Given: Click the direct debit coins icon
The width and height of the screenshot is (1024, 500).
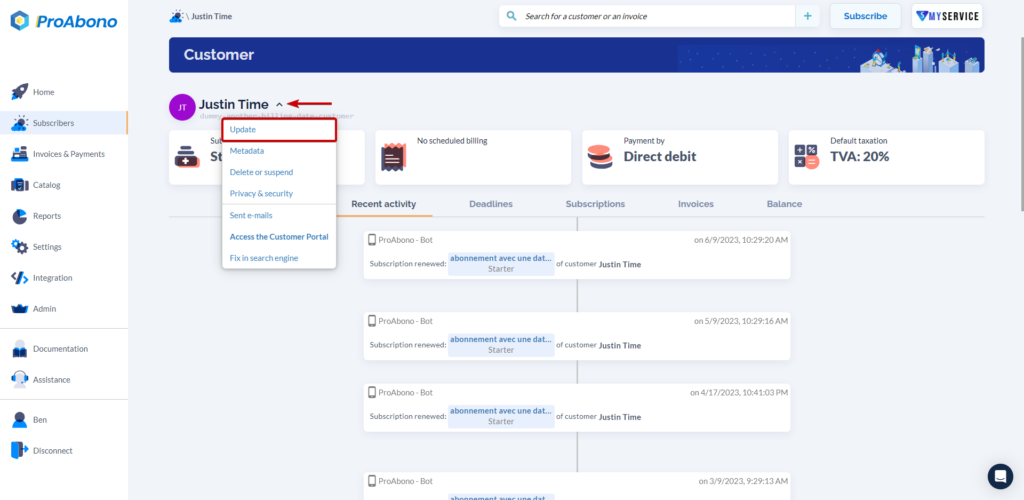Looking at the screenshot, I should point(600,157).
